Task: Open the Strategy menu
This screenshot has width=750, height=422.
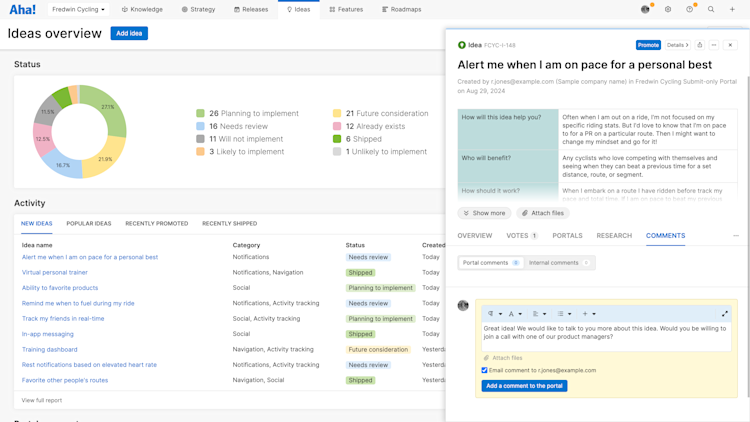Action: pos(198,9)
